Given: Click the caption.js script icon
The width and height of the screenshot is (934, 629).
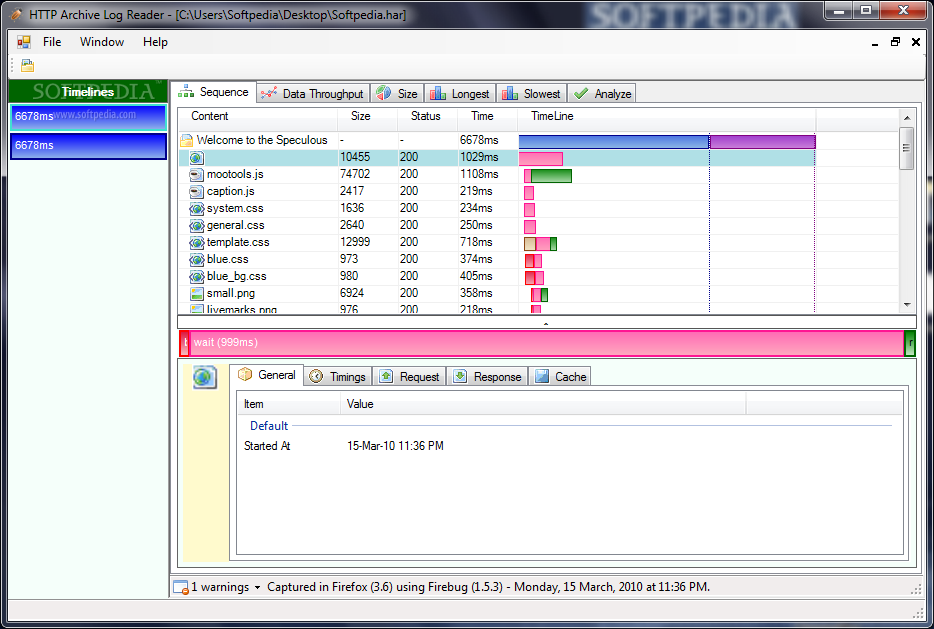Looking at the screenshot, I should point(197,192).
